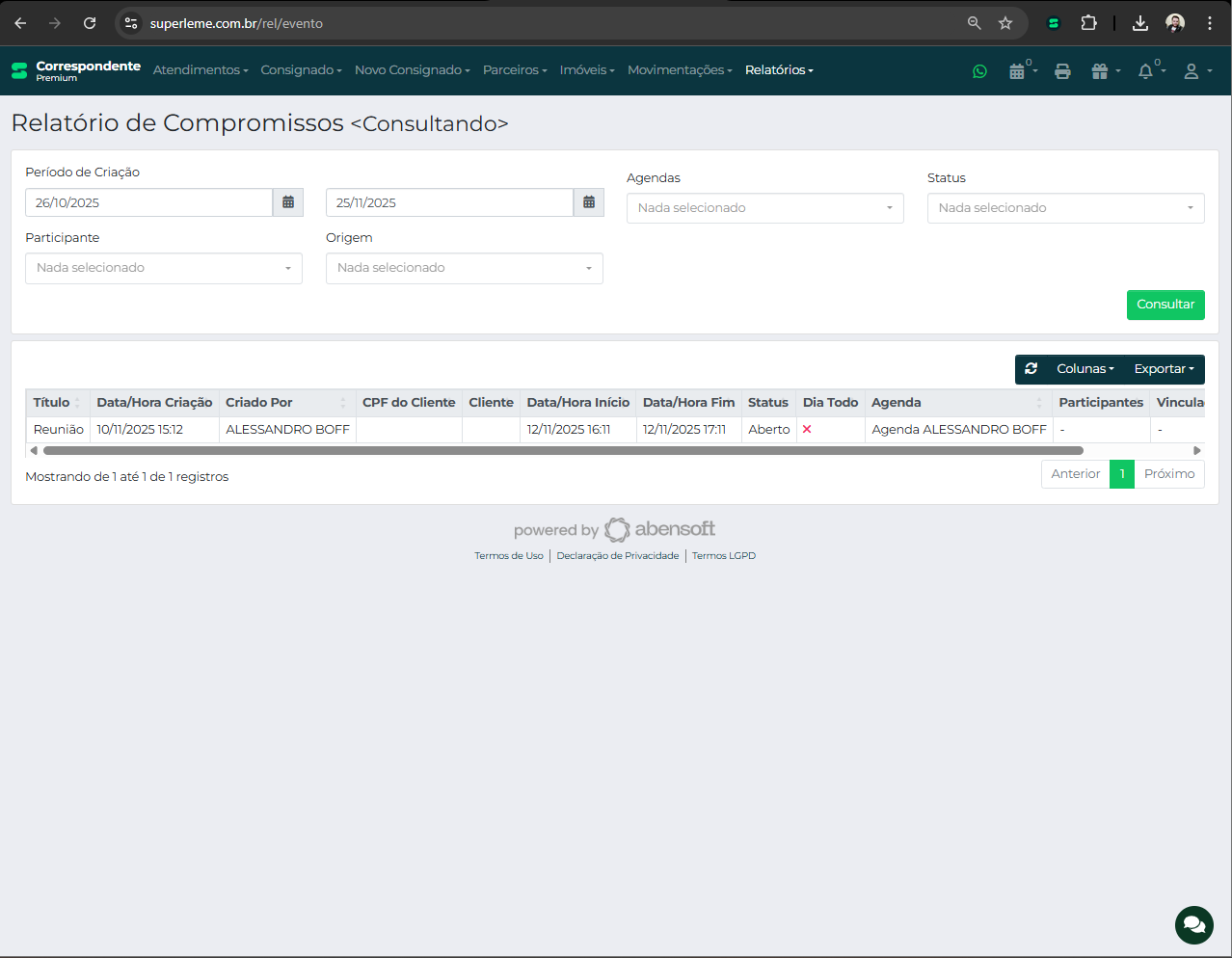Open the gift icon menu
1232x958 pixels.
click(x=1100, y=71)
